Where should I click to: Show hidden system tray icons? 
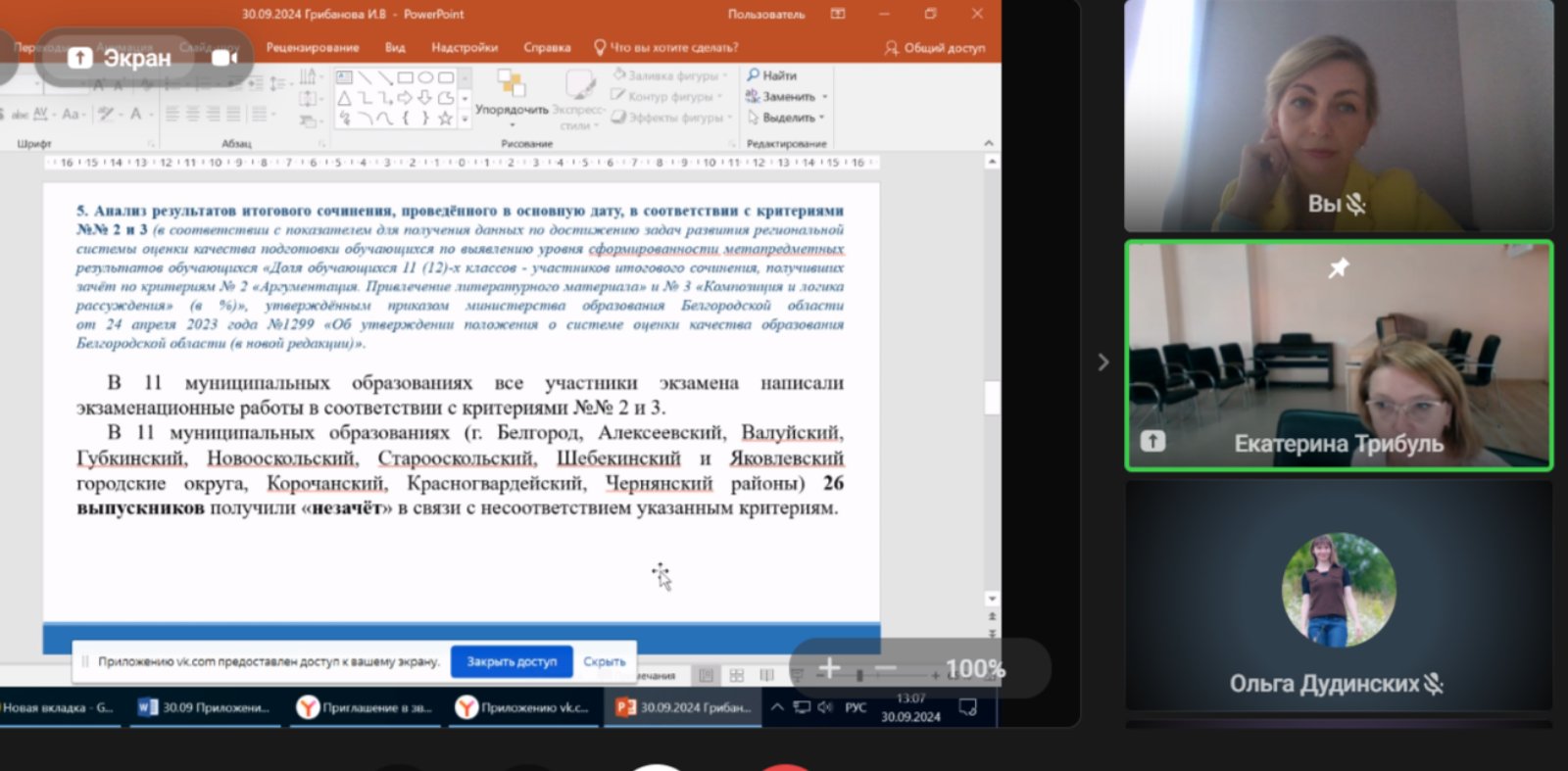(777, 707)
